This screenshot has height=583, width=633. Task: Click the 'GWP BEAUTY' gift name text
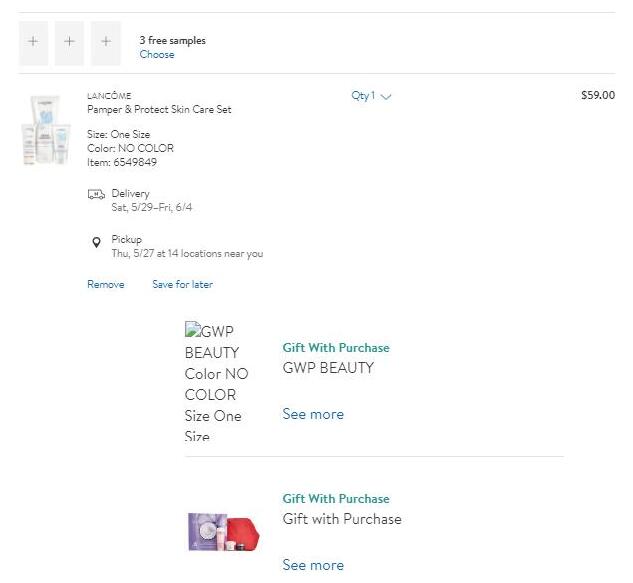click(328, 368)
